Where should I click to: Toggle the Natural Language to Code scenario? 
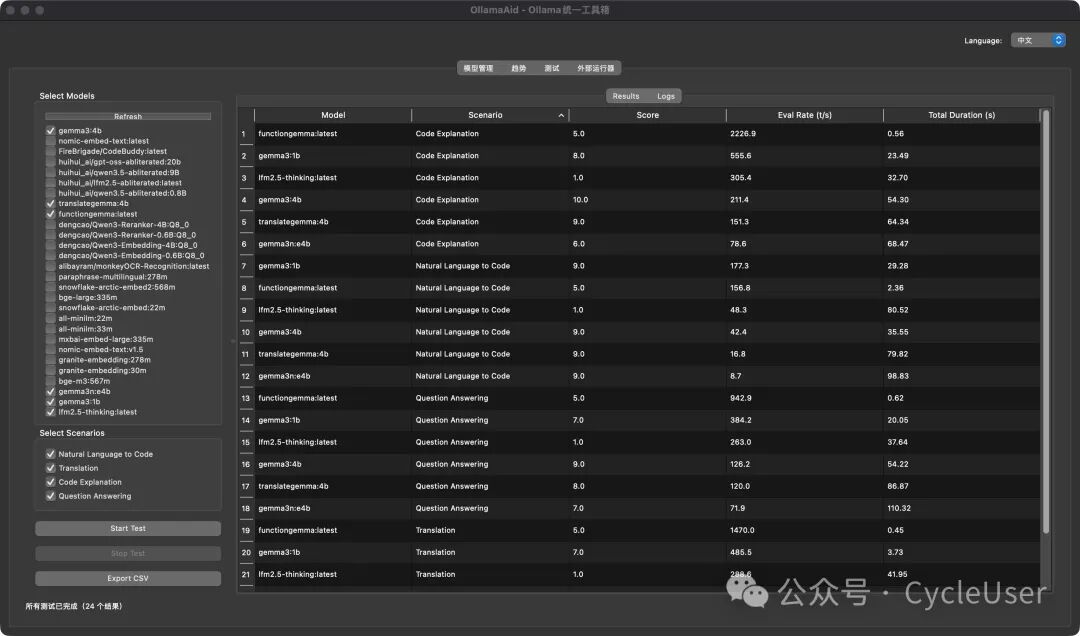point(50,454)
